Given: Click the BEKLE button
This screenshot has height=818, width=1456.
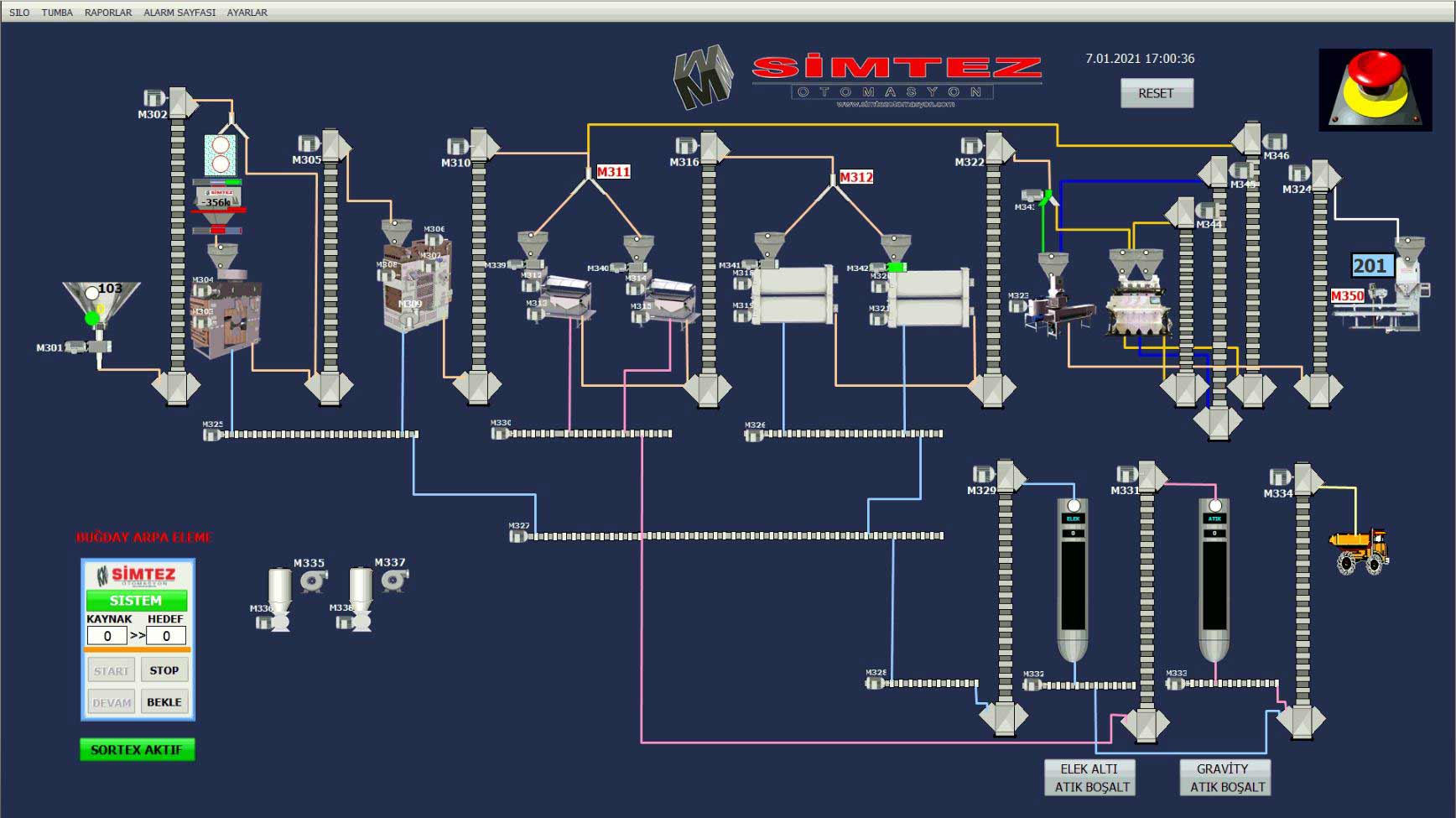Looking at the screenshot, I should pos(164,702).
